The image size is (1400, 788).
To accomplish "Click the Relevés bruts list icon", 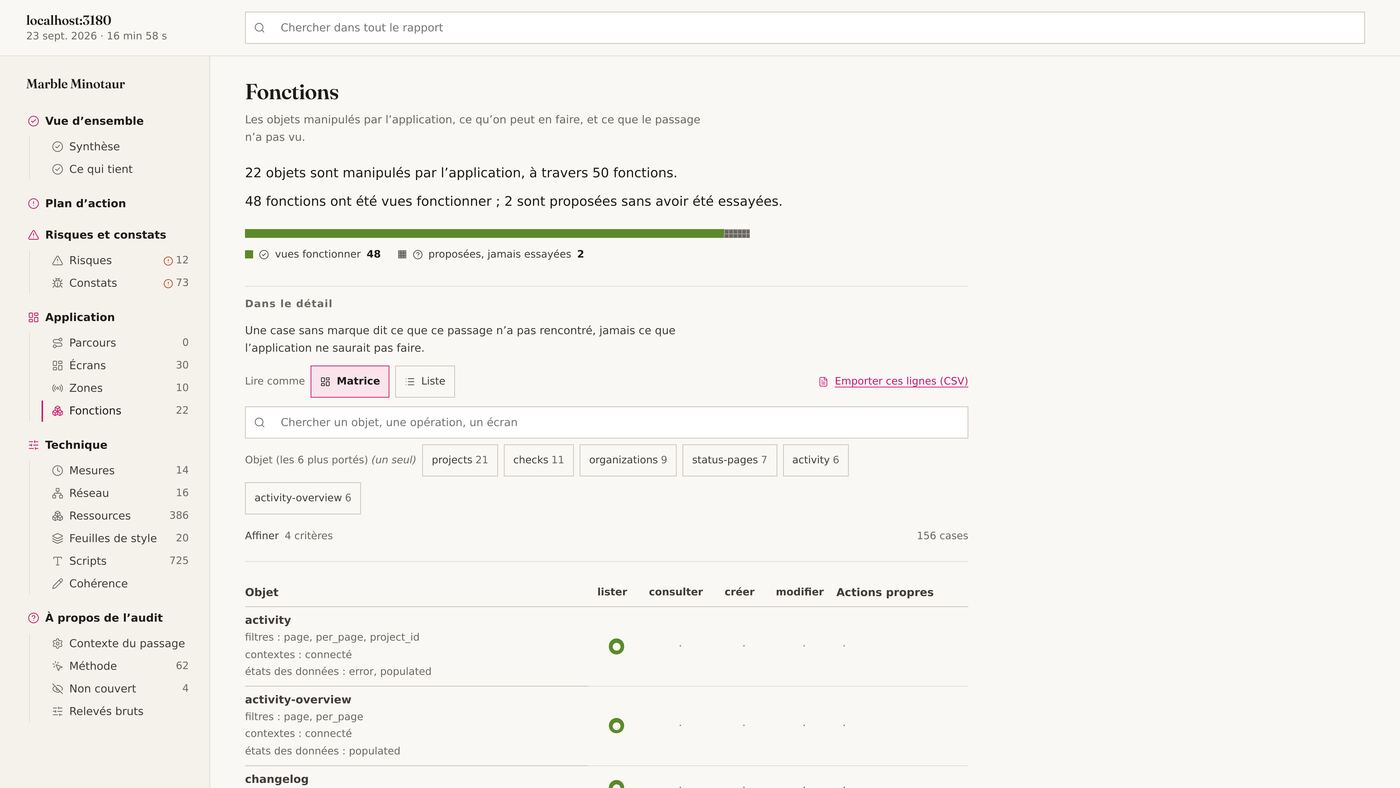I will pos(57,712).
